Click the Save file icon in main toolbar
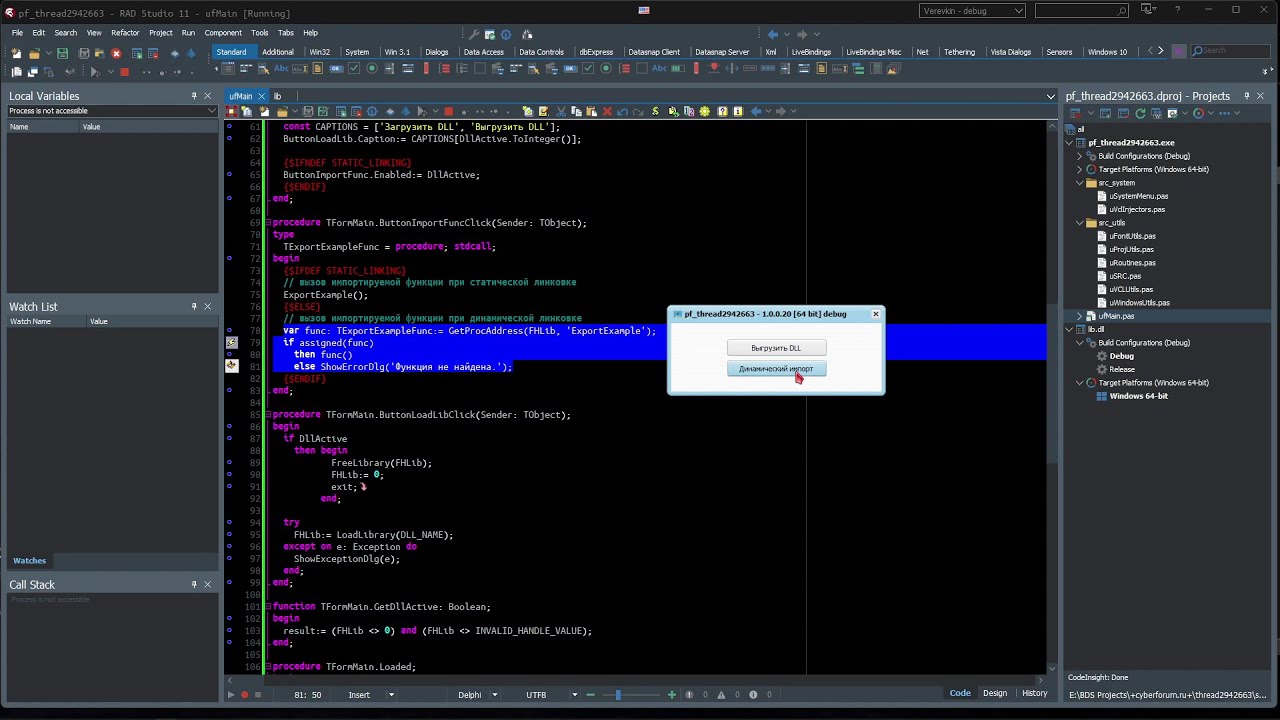The width and height of the screenshot is (1280, 720). point(62,53)
